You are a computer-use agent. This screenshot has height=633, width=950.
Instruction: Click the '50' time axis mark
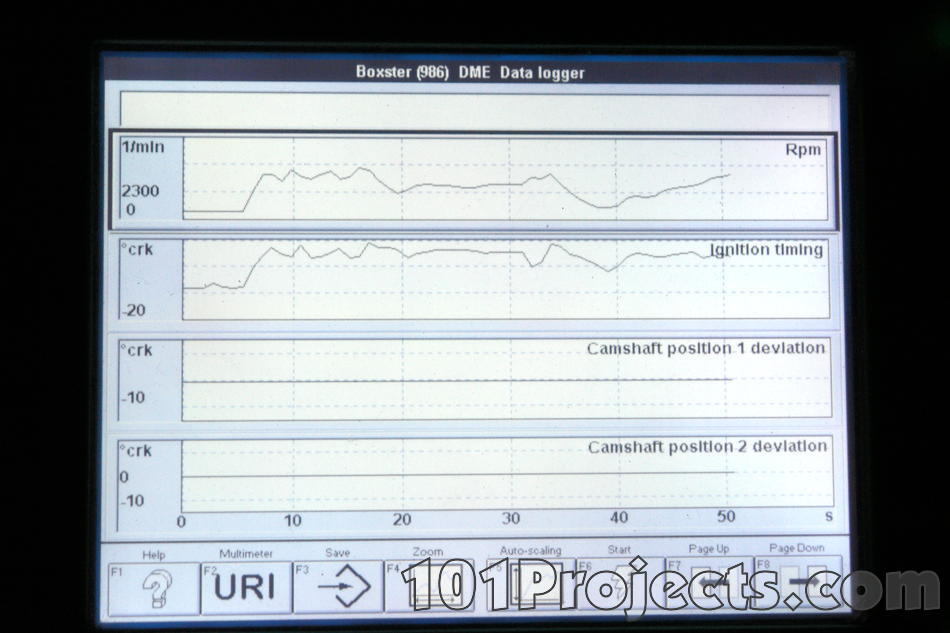(726, 516)
